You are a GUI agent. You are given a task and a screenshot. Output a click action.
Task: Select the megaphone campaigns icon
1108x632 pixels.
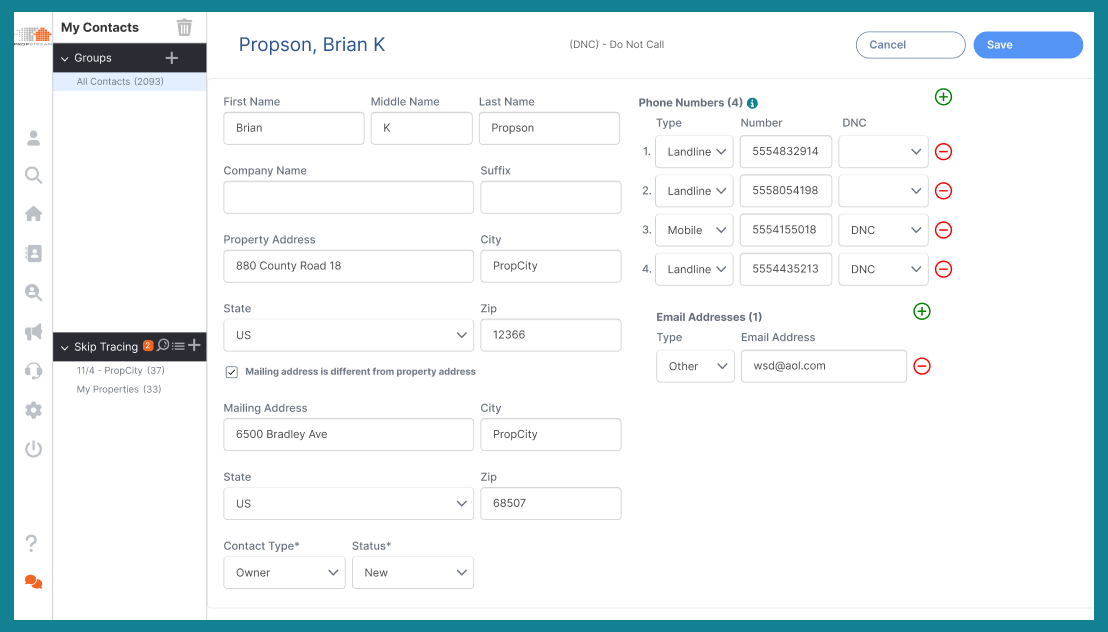33,331
